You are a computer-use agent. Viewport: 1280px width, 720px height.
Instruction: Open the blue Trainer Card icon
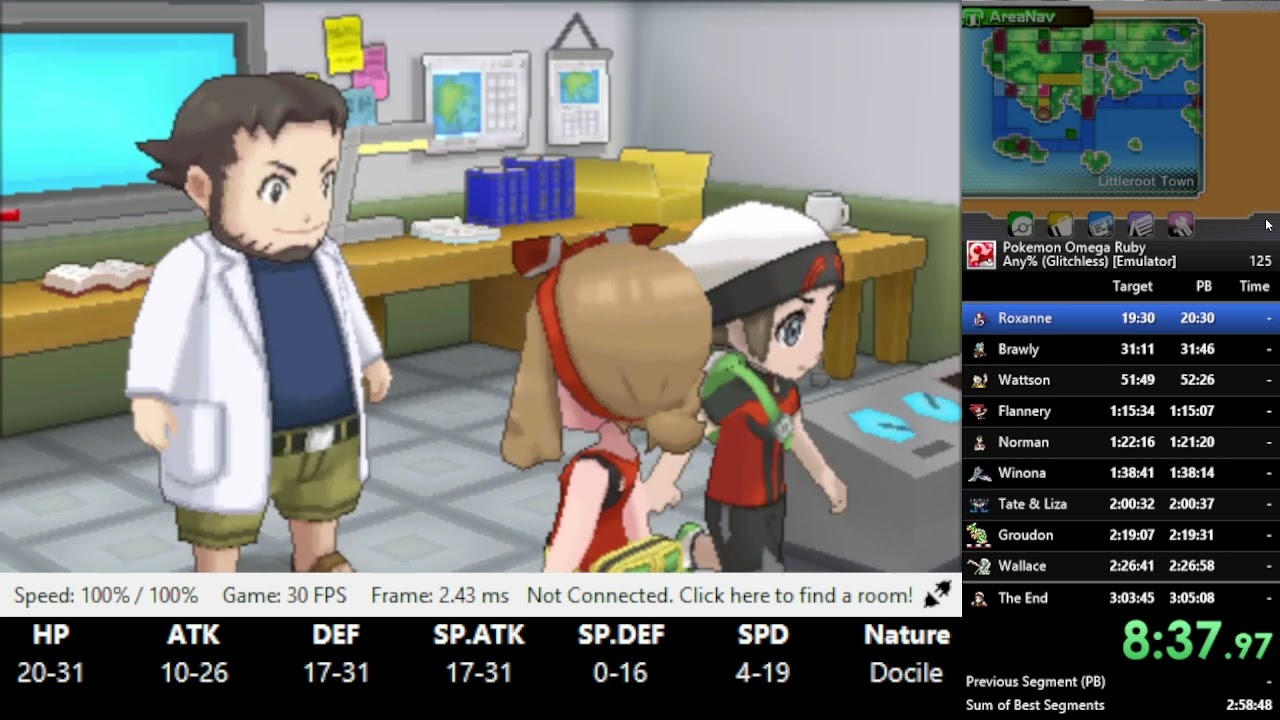[1100, 225]
